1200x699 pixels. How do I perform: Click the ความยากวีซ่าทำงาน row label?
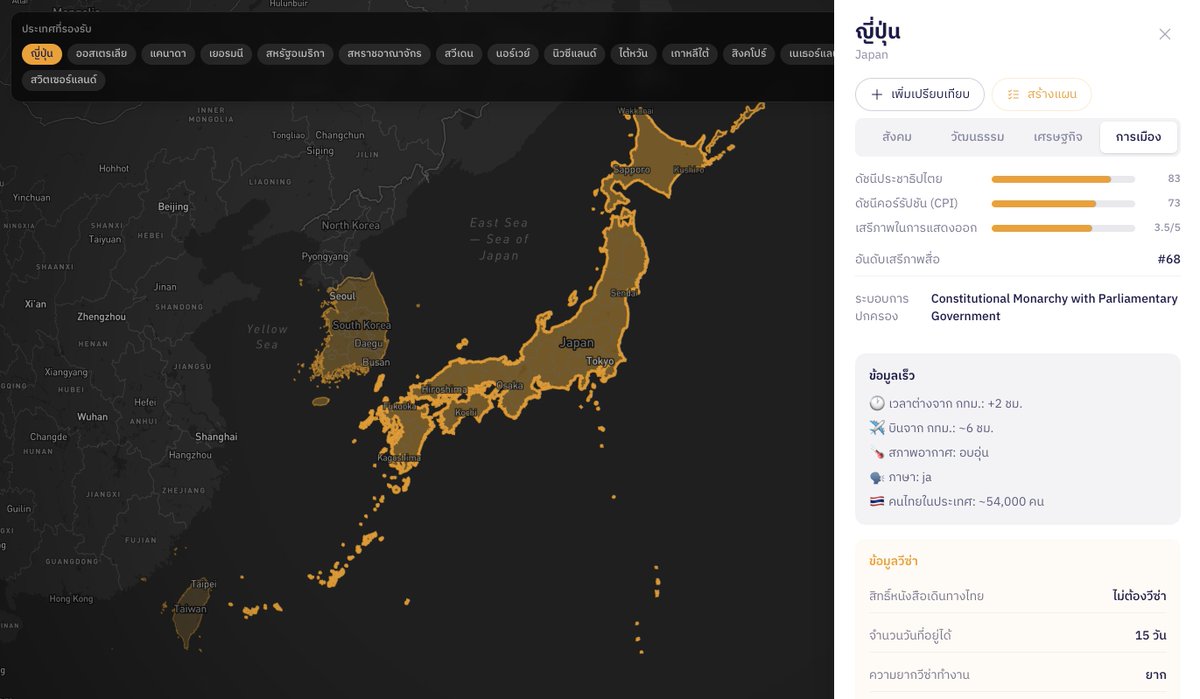(x=919, y=675)
